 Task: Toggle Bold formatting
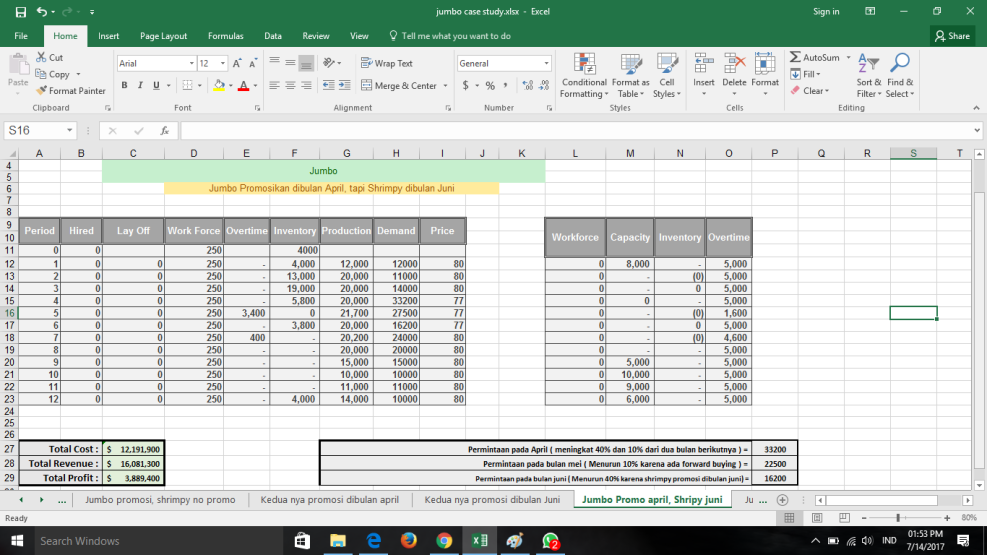coord(125,86)
